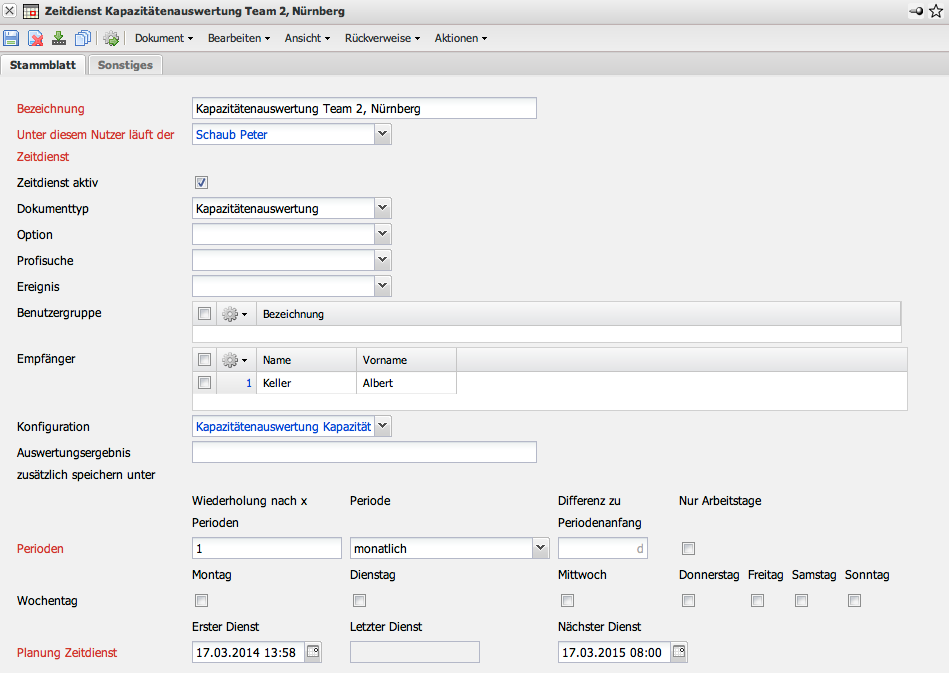Mark as favorite with the star icon

pos(936,11)
